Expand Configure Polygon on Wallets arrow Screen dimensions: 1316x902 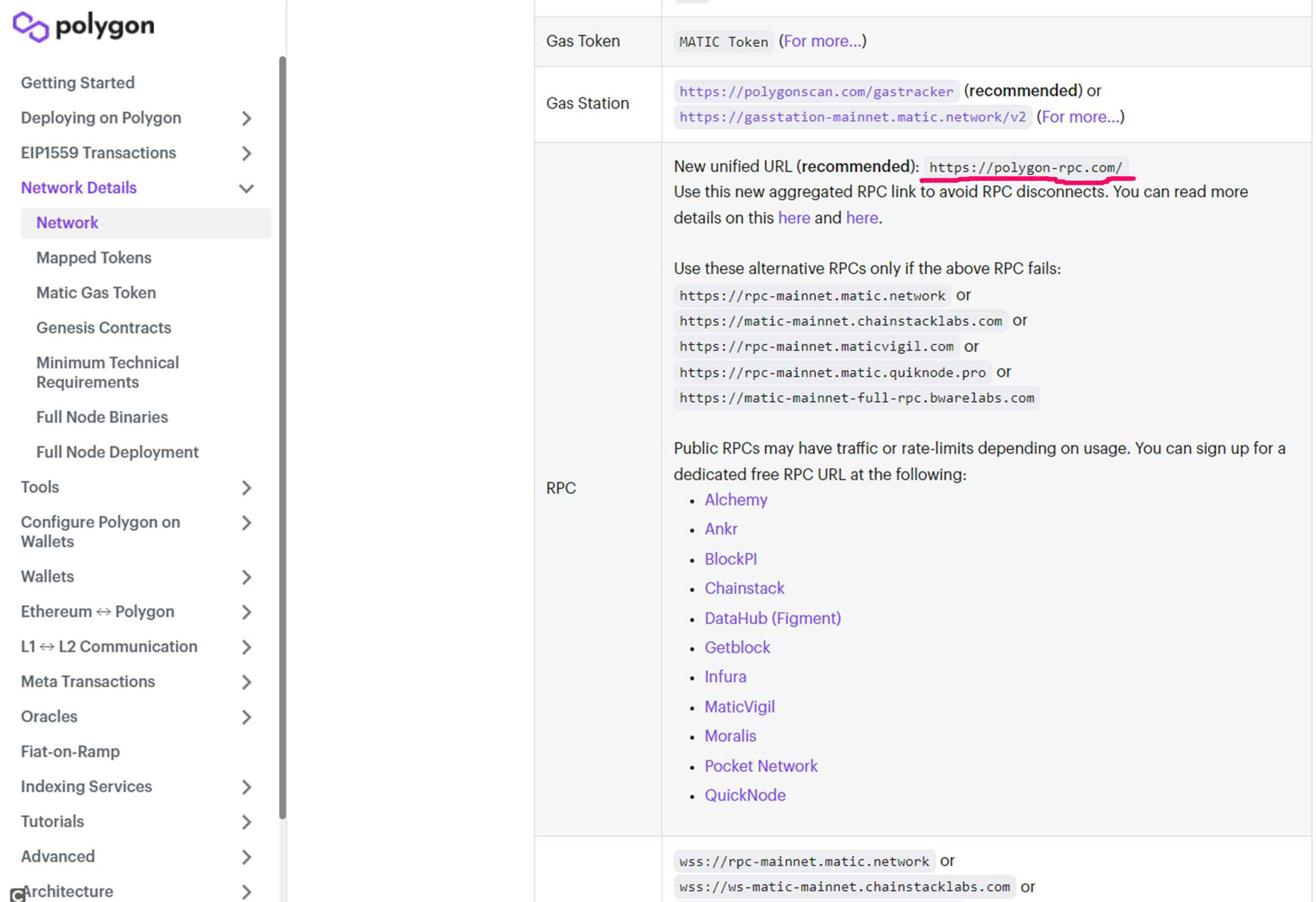246,523
